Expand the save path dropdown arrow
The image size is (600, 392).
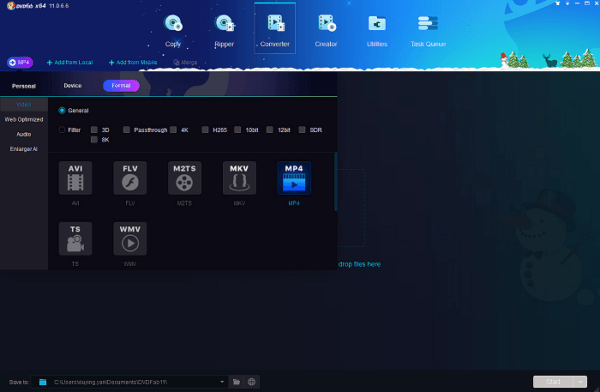tap(222, 382)
